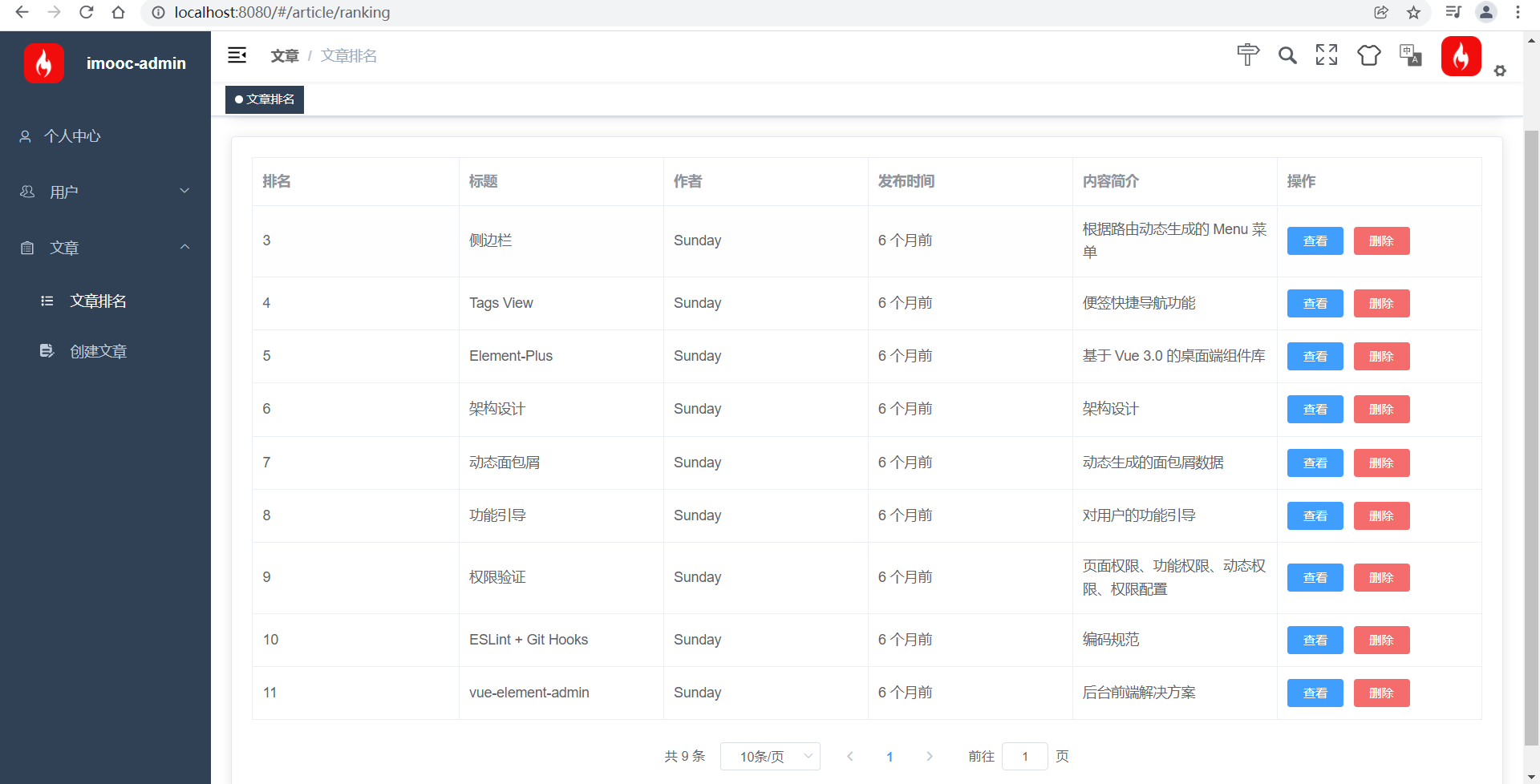
Task: View the 侧边栏 article
Action: pos(1315,240)
